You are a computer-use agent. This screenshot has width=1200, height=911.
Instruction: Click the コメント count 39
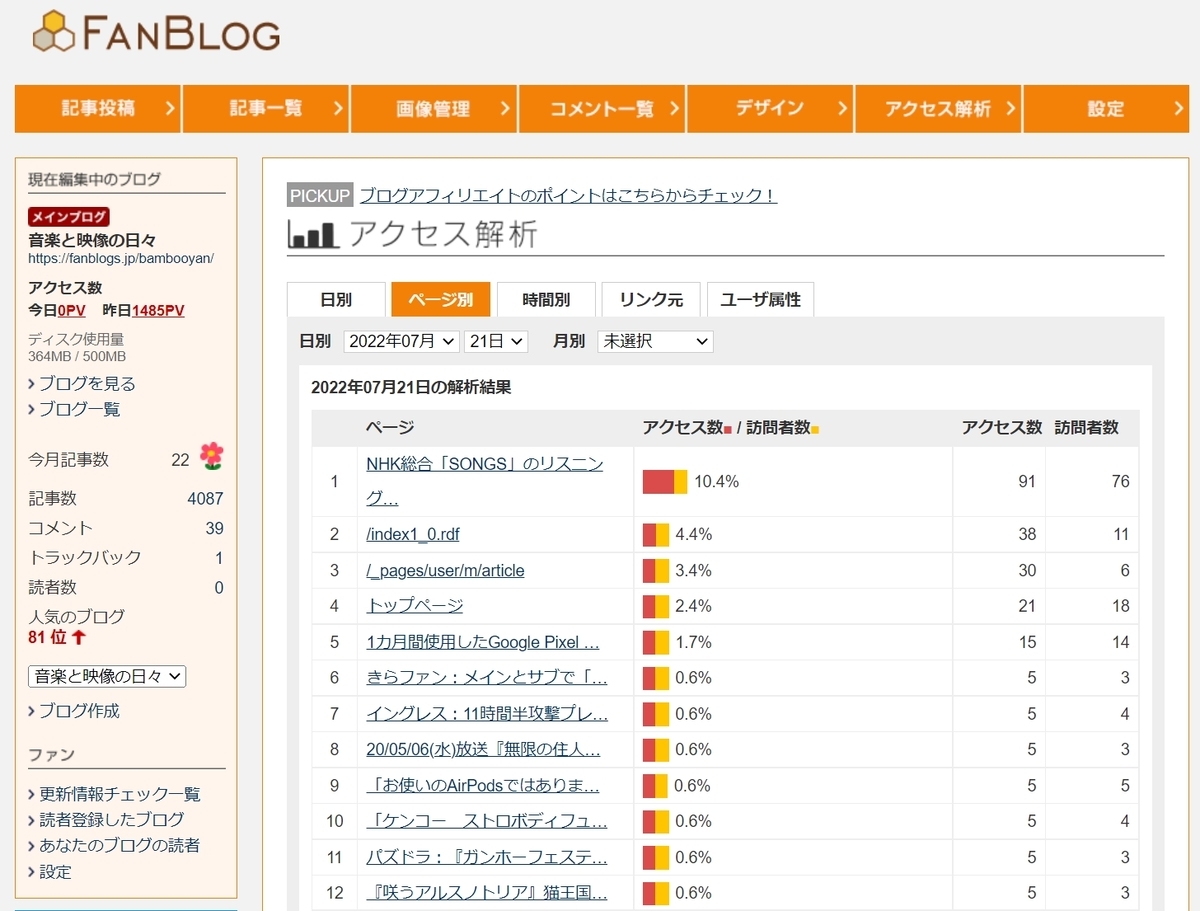point(214,528)
